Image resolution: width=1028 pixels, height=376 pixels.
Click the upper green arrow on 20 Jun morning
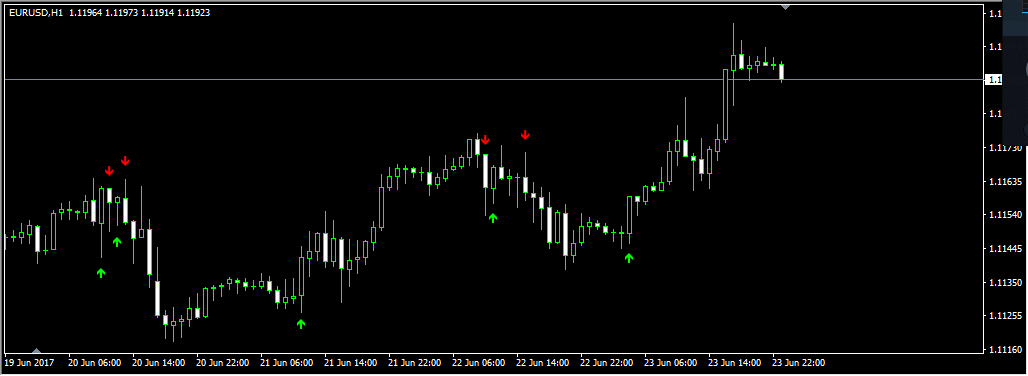[x=117, y=242]
